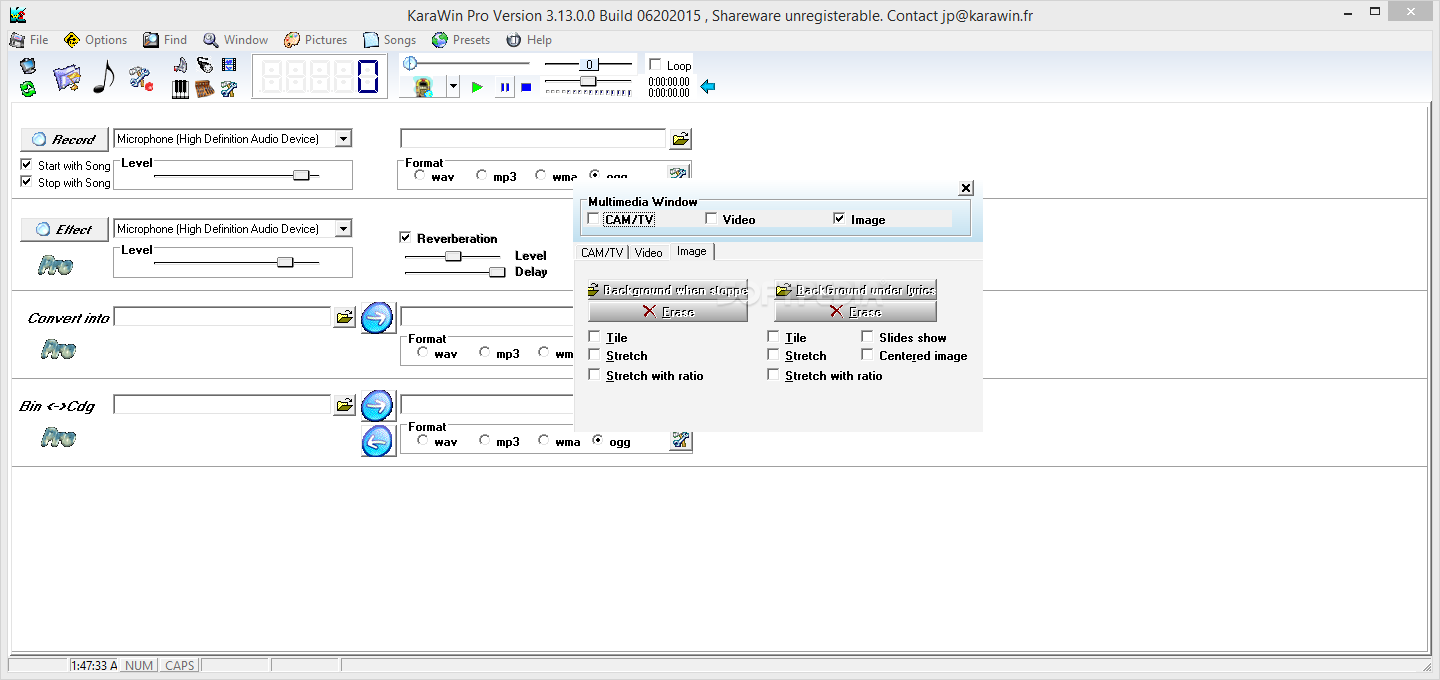Stop playback with blue stop button
The height and width of the screenshot is (680, 1440).
tap(526, 87)
